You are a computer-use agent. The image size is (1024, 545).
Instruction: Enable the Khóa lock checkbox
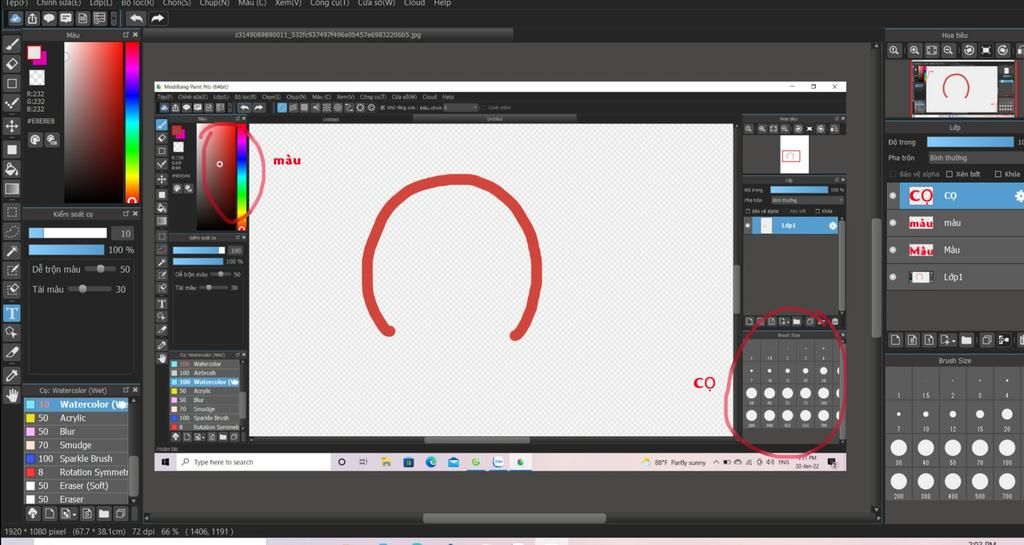(x=998, y=174)
